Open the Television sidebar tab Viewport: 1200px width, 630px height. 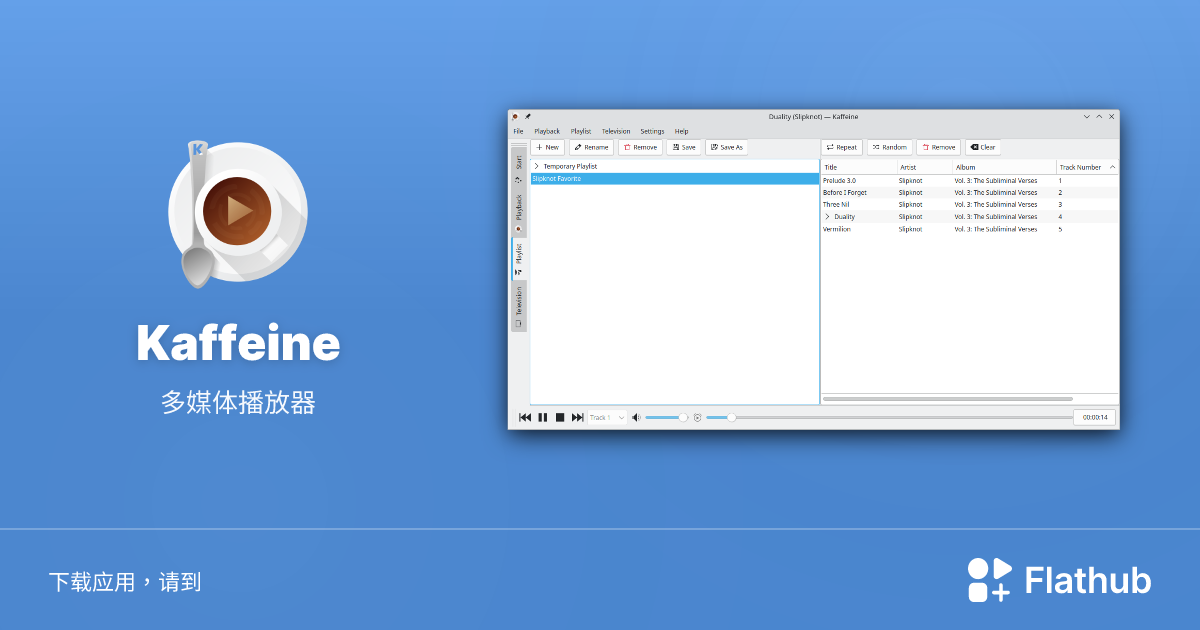(518, 302)
